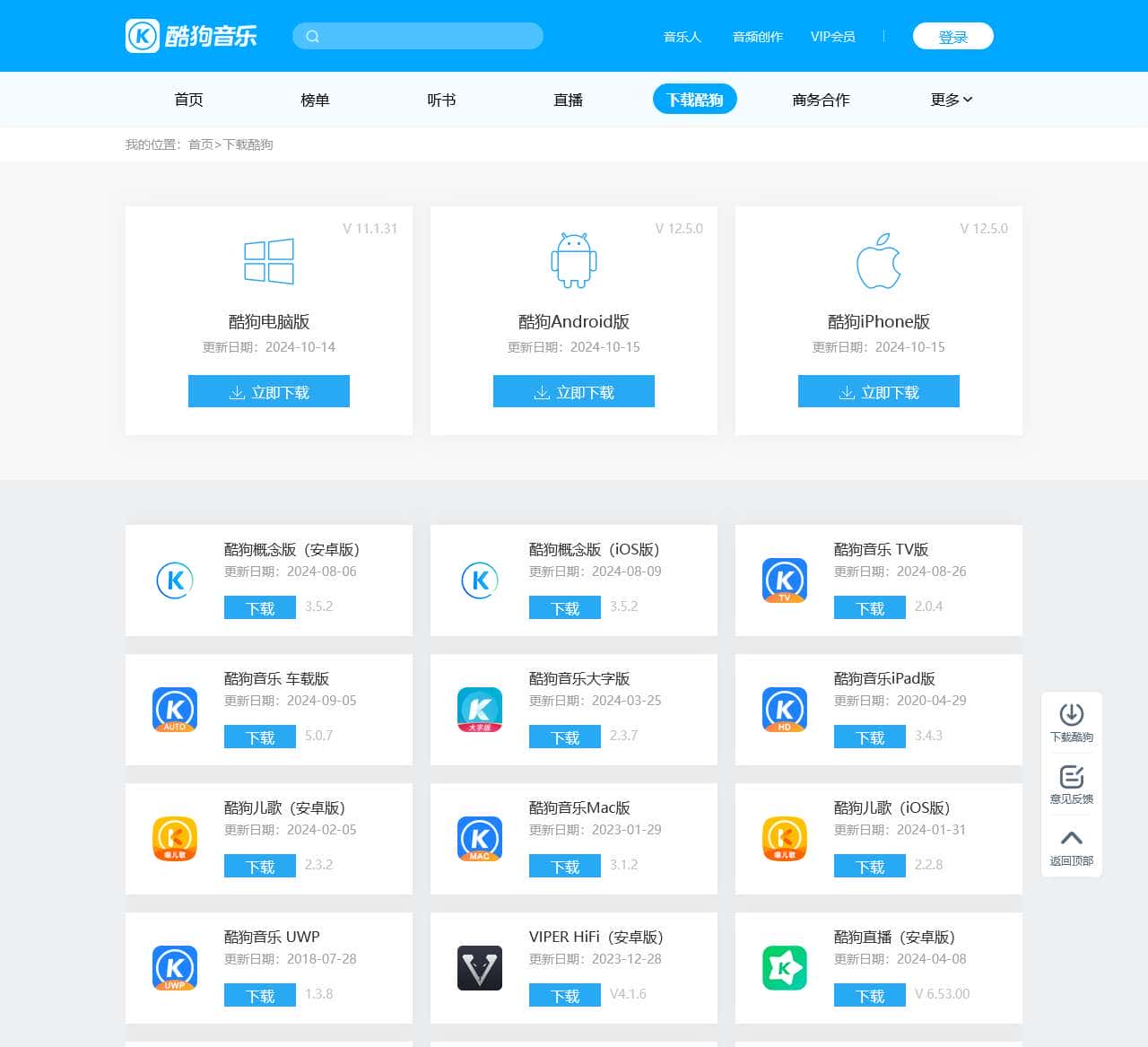The height and width of the screenshot is (1047, 1148).
Task: Click 意见反馈 sidebar feedback icon
Action: pyautogui.click(x=1072, y=776)
